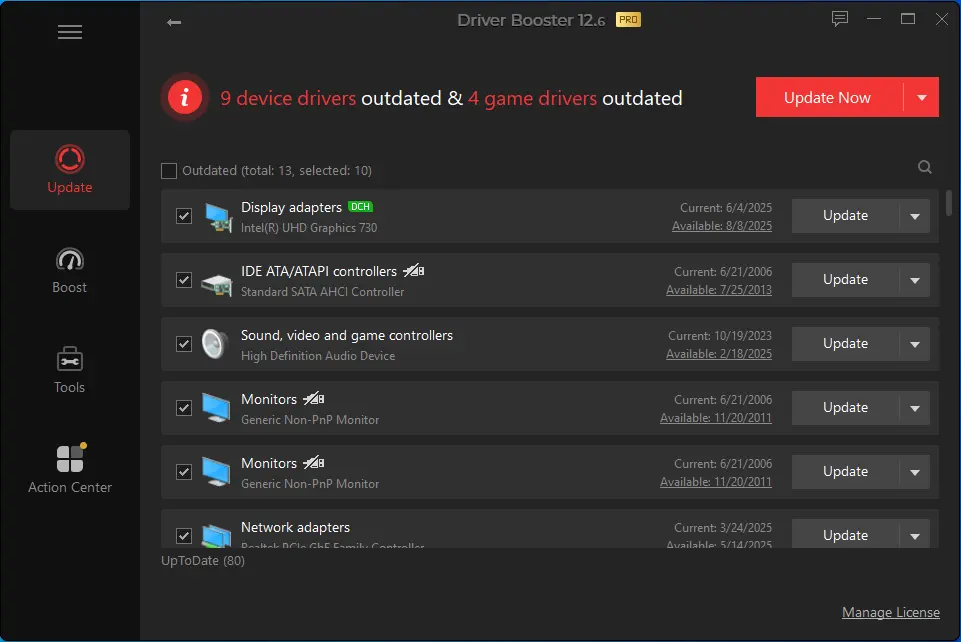The image size is (961, 642).
Task: Update the High Definition Audio Device driver
Action: [845, 344]
